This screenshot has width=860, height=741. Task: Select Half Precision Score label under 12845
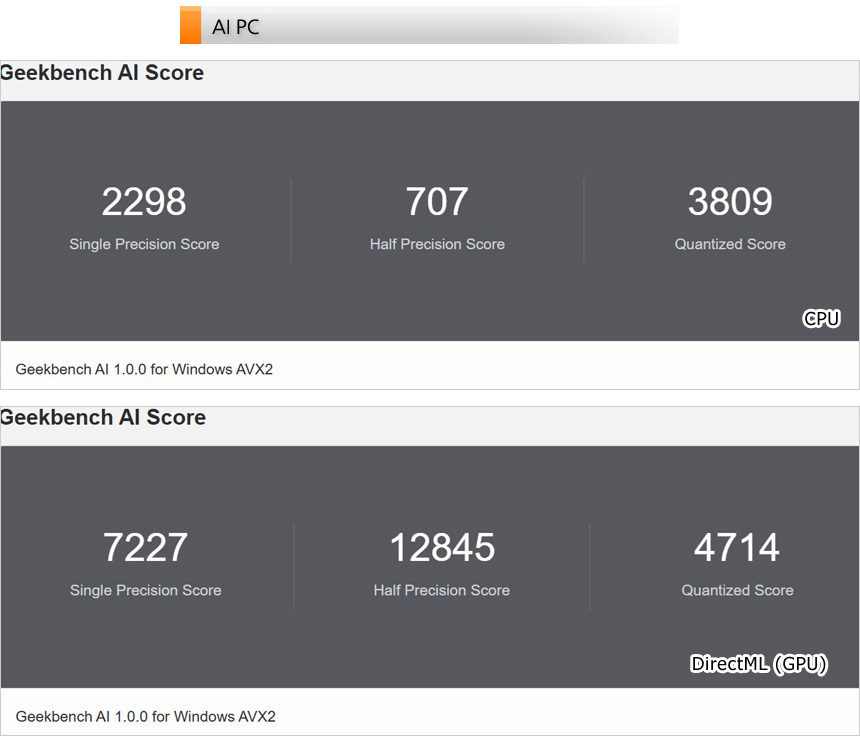pyautogui.click(x=442, y=590)
